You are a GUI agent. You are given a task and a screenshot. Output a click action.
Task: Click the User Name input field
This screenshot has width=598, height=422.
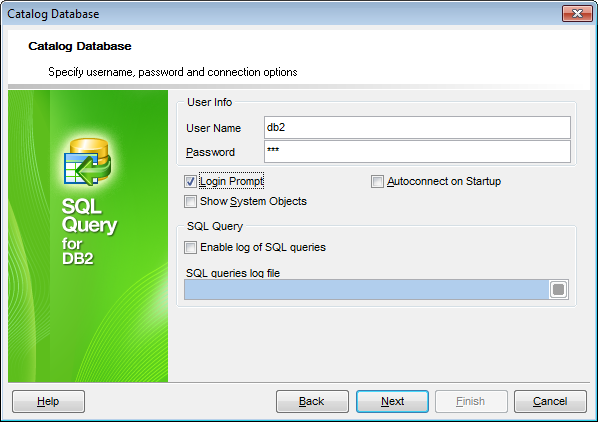pyautogui.click(x=417, y=127)
